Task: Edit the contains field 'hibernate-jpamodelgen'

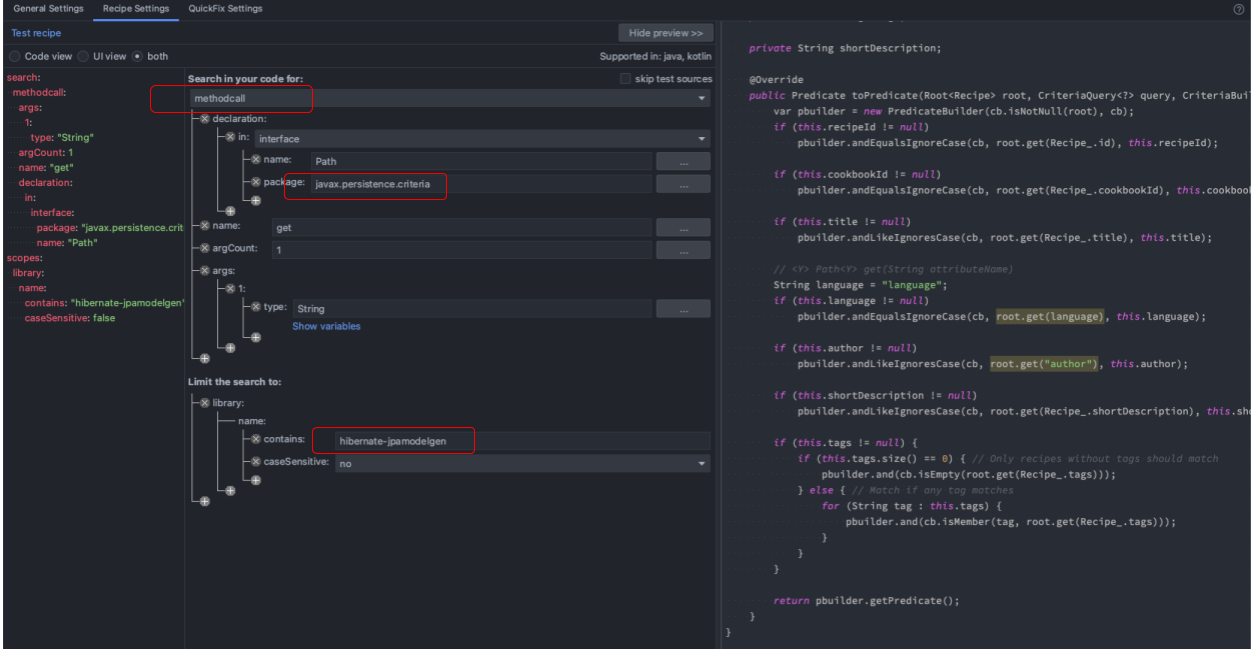Action: [x=522, y=441]
